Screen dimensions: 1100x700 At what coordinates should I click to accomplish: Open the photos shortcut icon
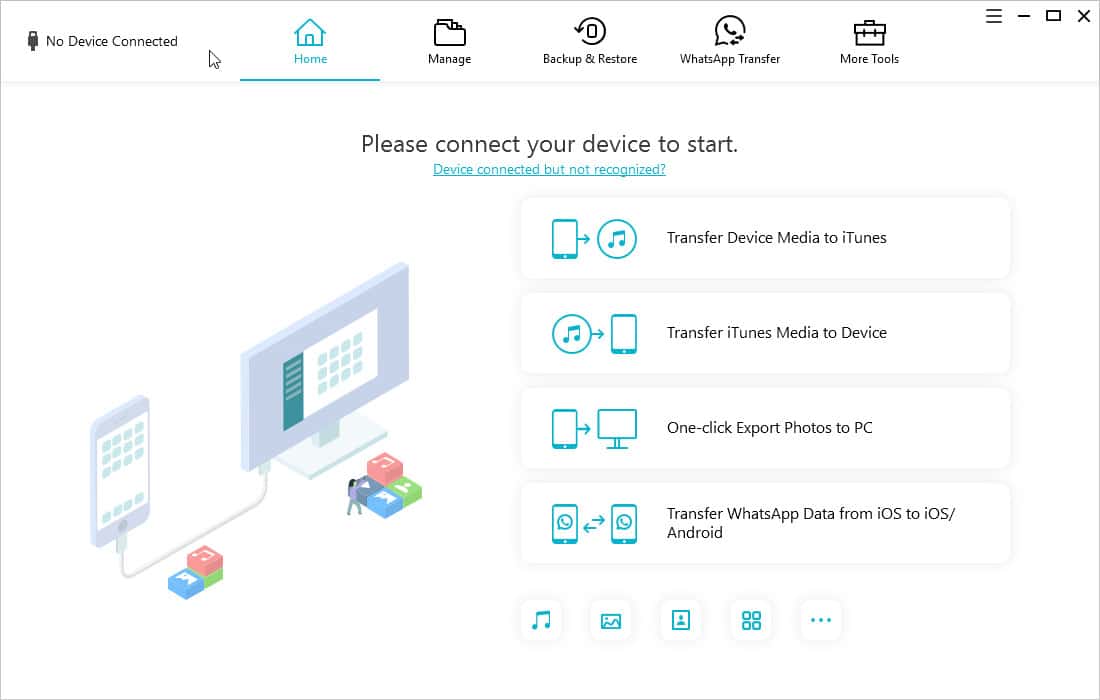point(611,620)
